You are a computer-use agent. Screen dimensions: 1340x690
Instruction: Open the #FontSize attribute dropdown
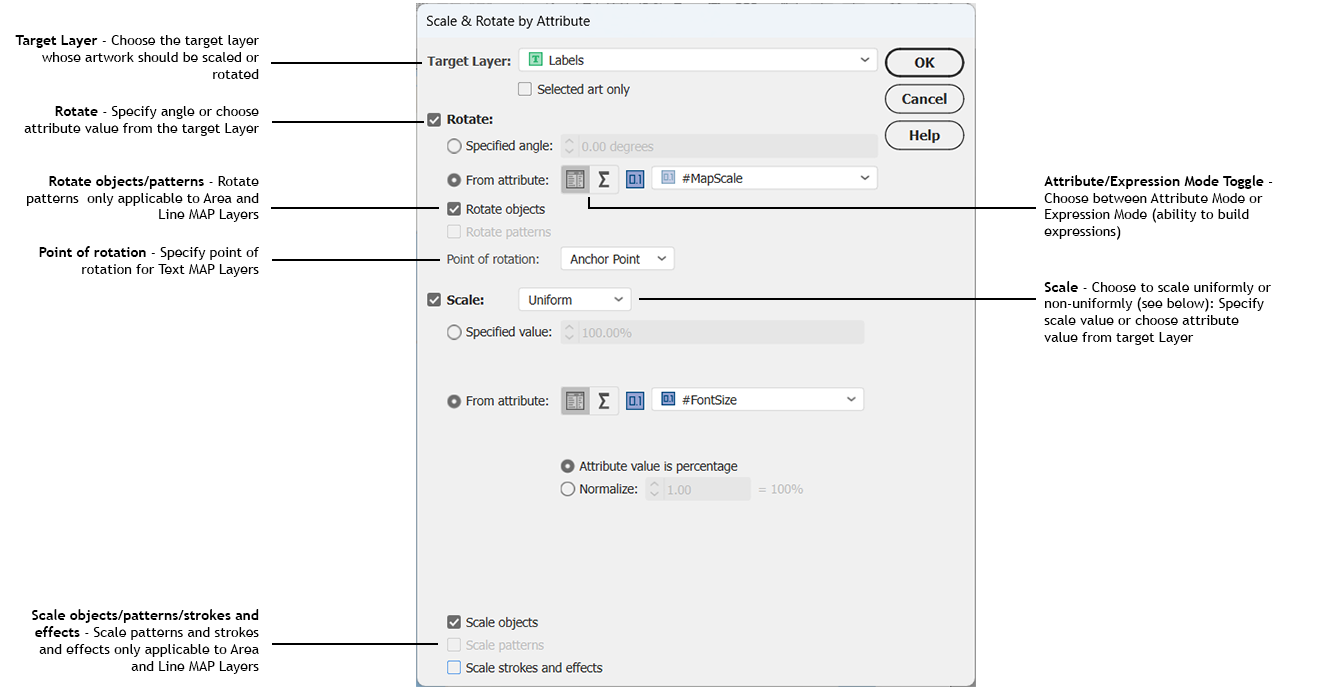tap(758, 400)
